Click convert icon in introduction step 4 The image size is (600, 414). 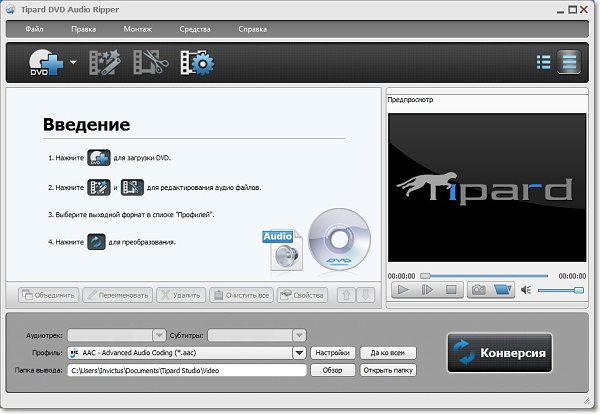96,242
